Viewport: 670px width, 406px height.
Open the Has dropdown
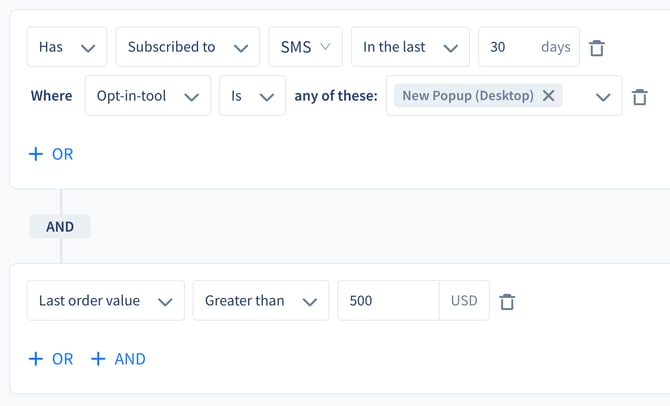click(x=67, y=47)
